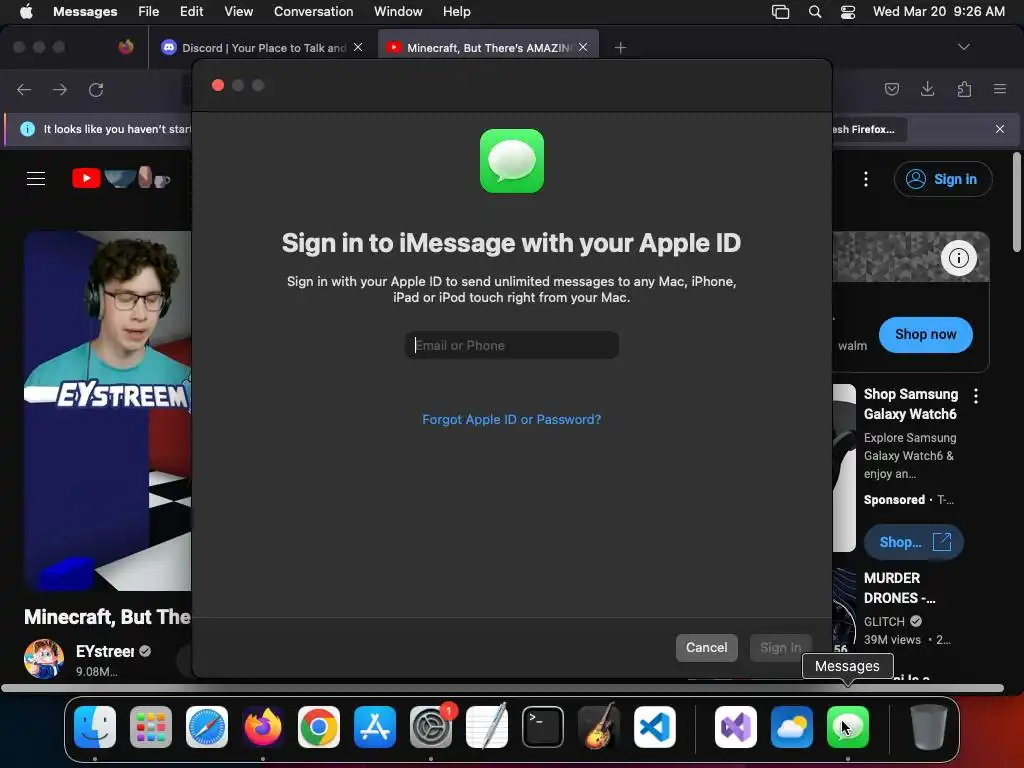Expand Firefox list all tabs dropdown
Viewport: 1024px width, 768px height.
click(x=963, y=47)
